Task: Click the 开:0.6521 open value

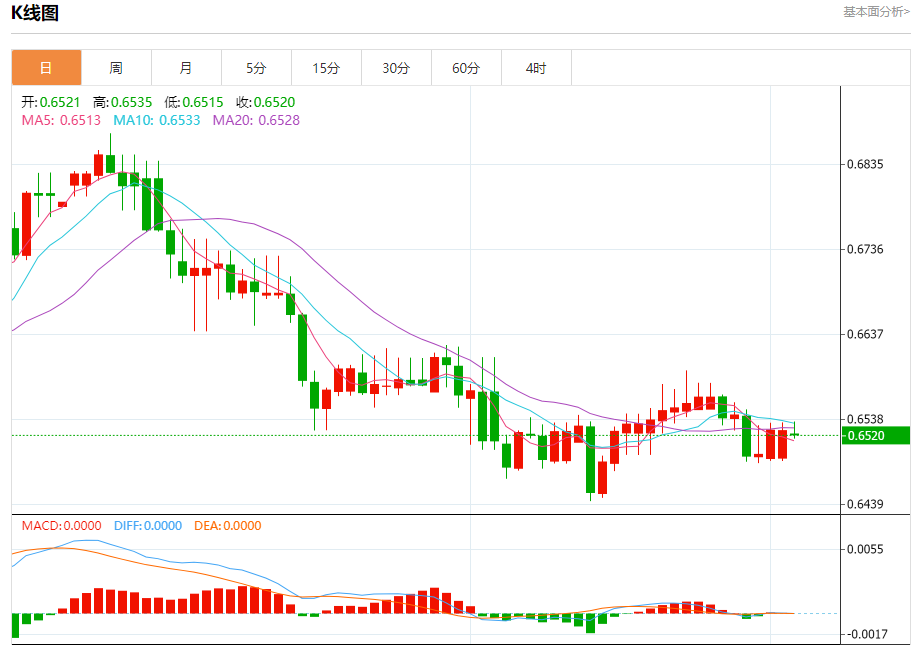Action: click(x=50, y=102)
